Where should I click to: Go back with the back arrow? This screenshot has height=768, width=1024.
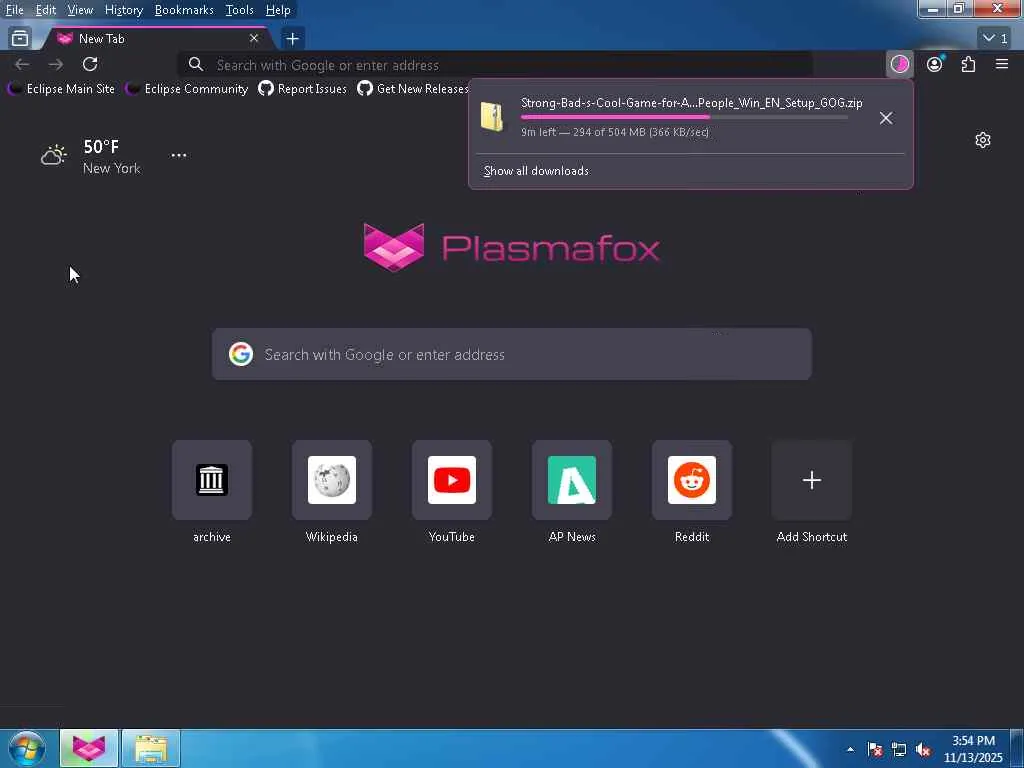(x=22, y=64)
